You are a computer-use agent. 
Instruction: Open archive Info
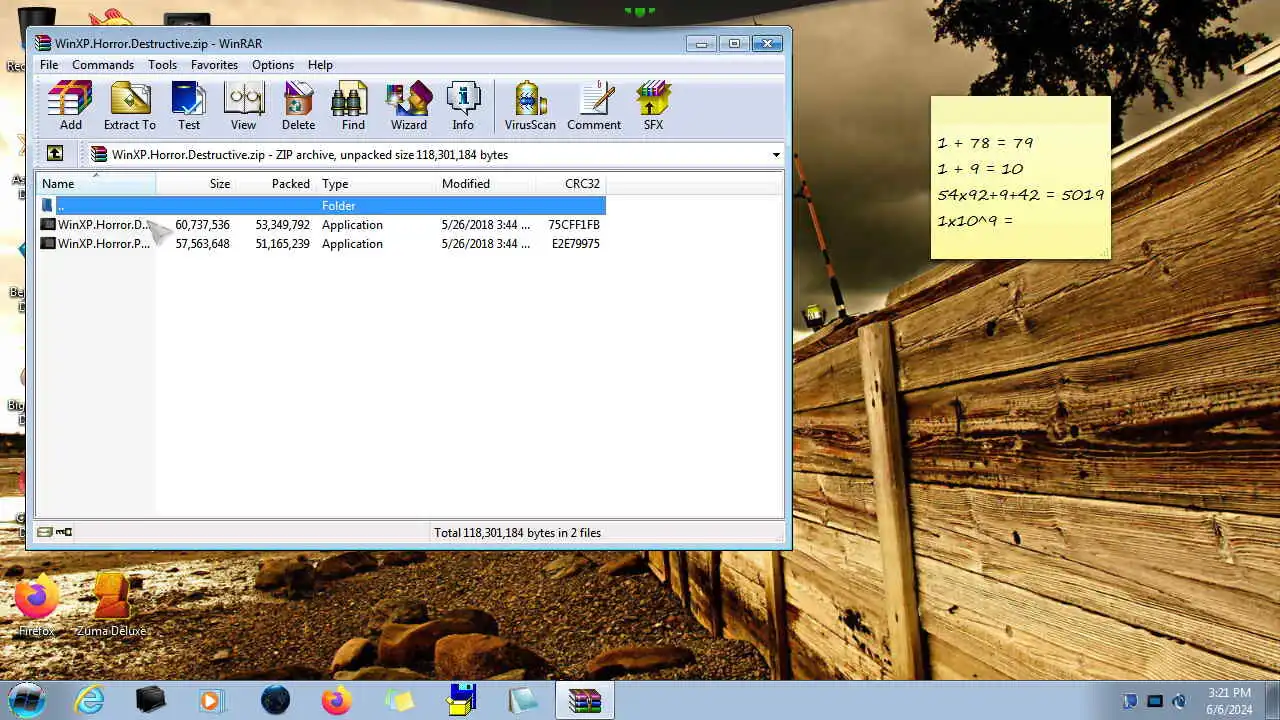click(x=463, y=106)
